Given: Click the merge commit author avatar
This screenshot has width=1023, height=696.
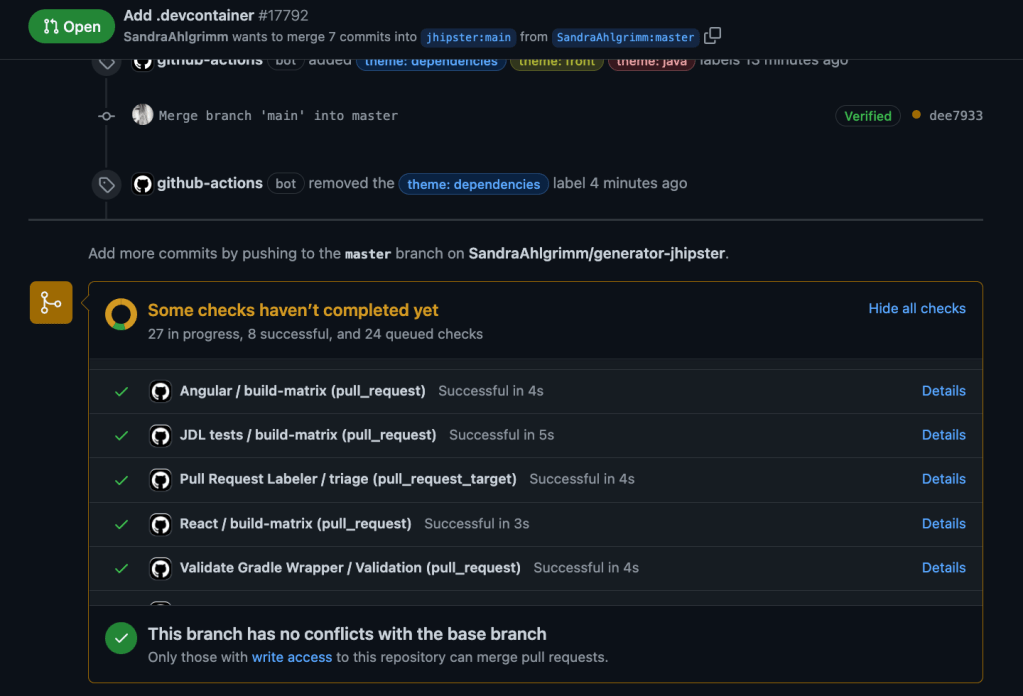Looking at the screenshot, I should click(142, 115).
